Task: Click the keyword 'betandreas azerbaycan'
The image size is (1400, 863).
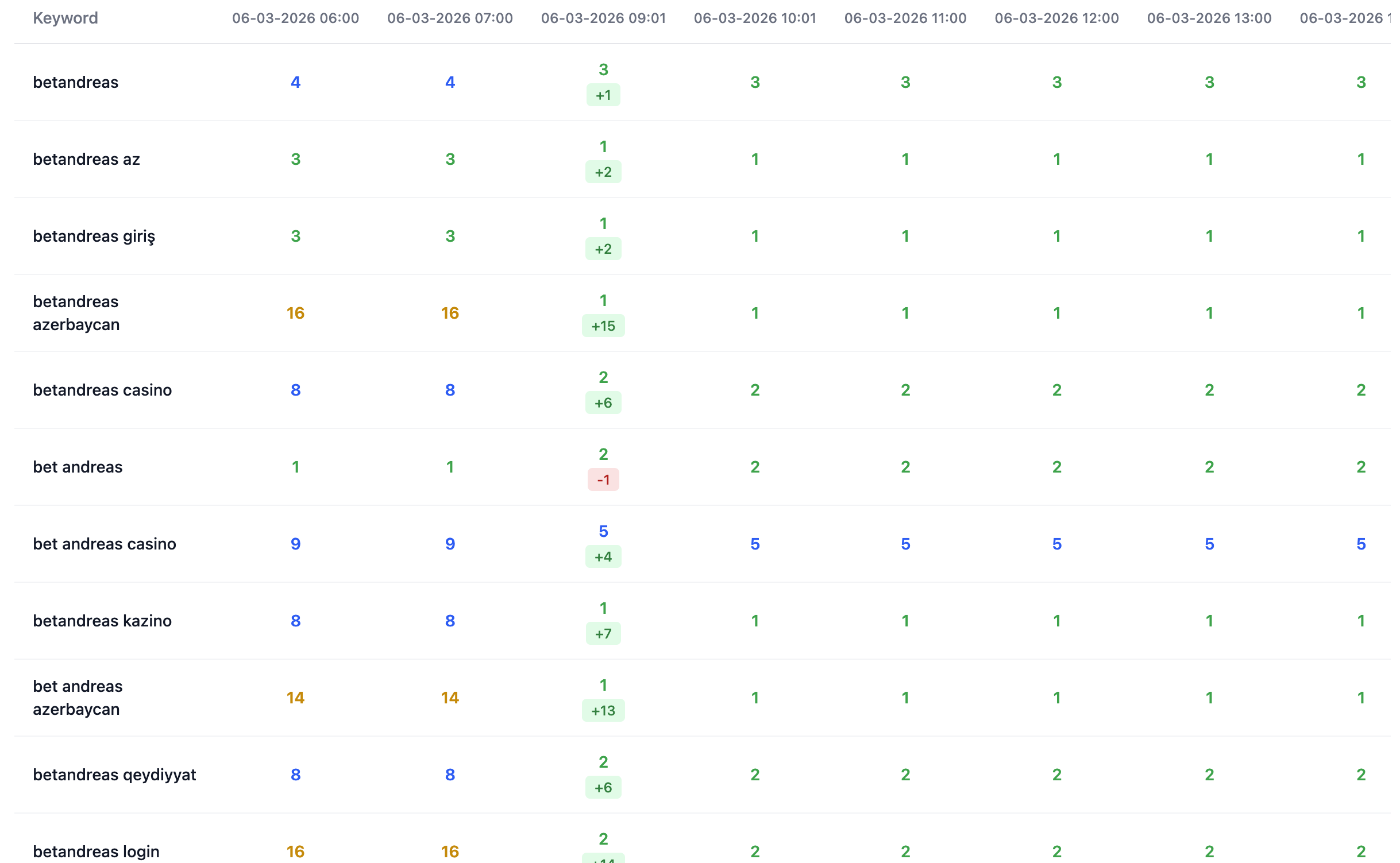Action: [x=76, y=313]
